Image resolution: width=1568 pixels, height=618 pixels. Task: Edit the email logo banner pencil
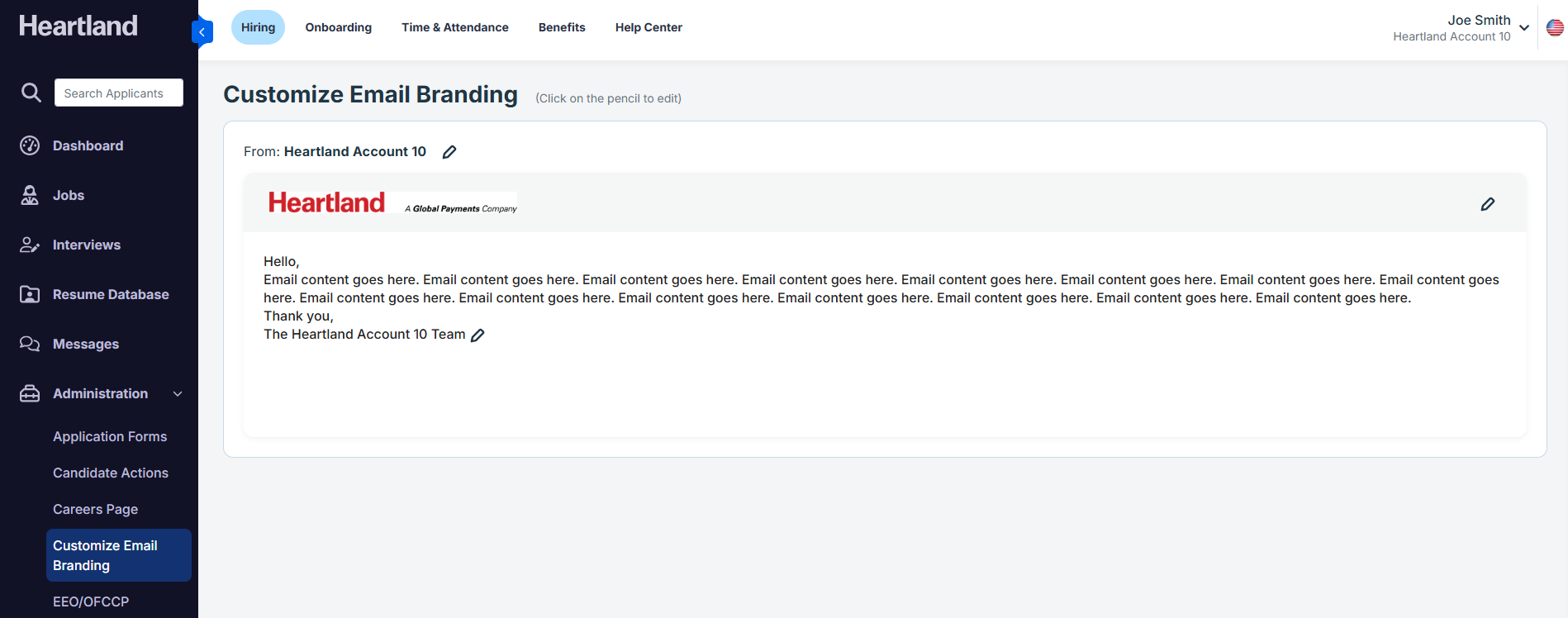pos(1488,204)
